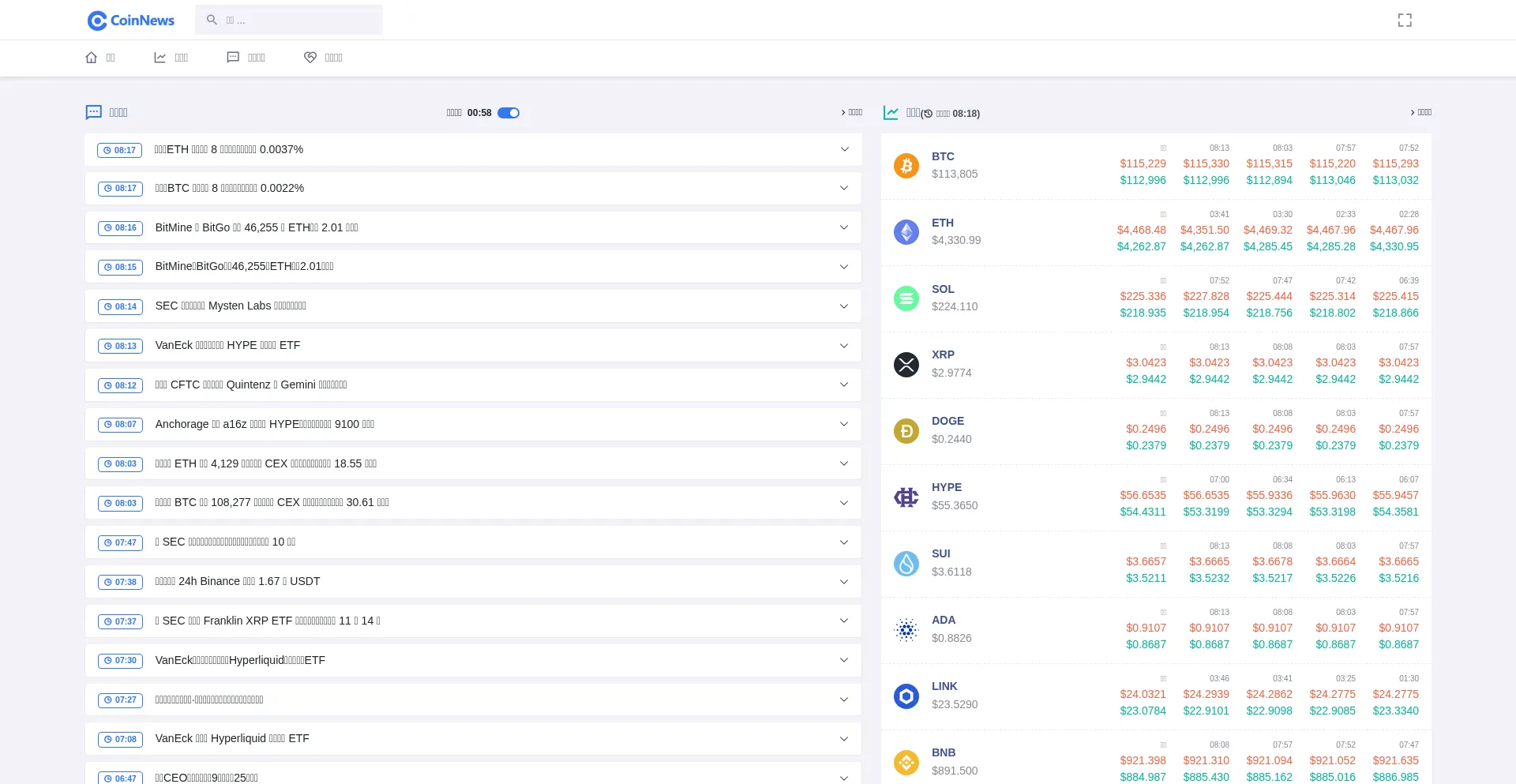Open the more link in news panel

[851, 112]
